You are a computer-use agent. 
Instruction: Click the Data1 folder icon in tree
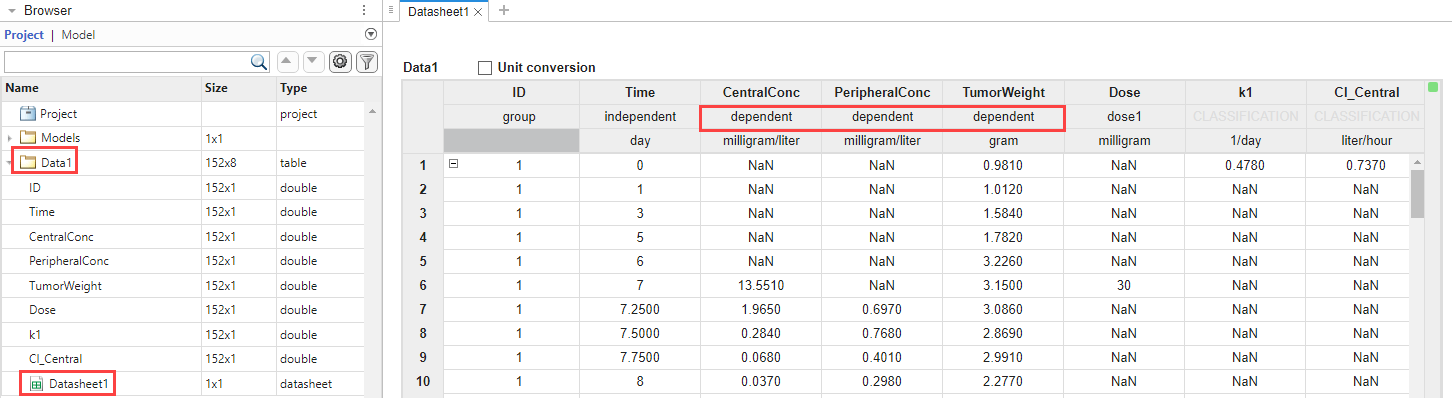click(x=28, y=162)
